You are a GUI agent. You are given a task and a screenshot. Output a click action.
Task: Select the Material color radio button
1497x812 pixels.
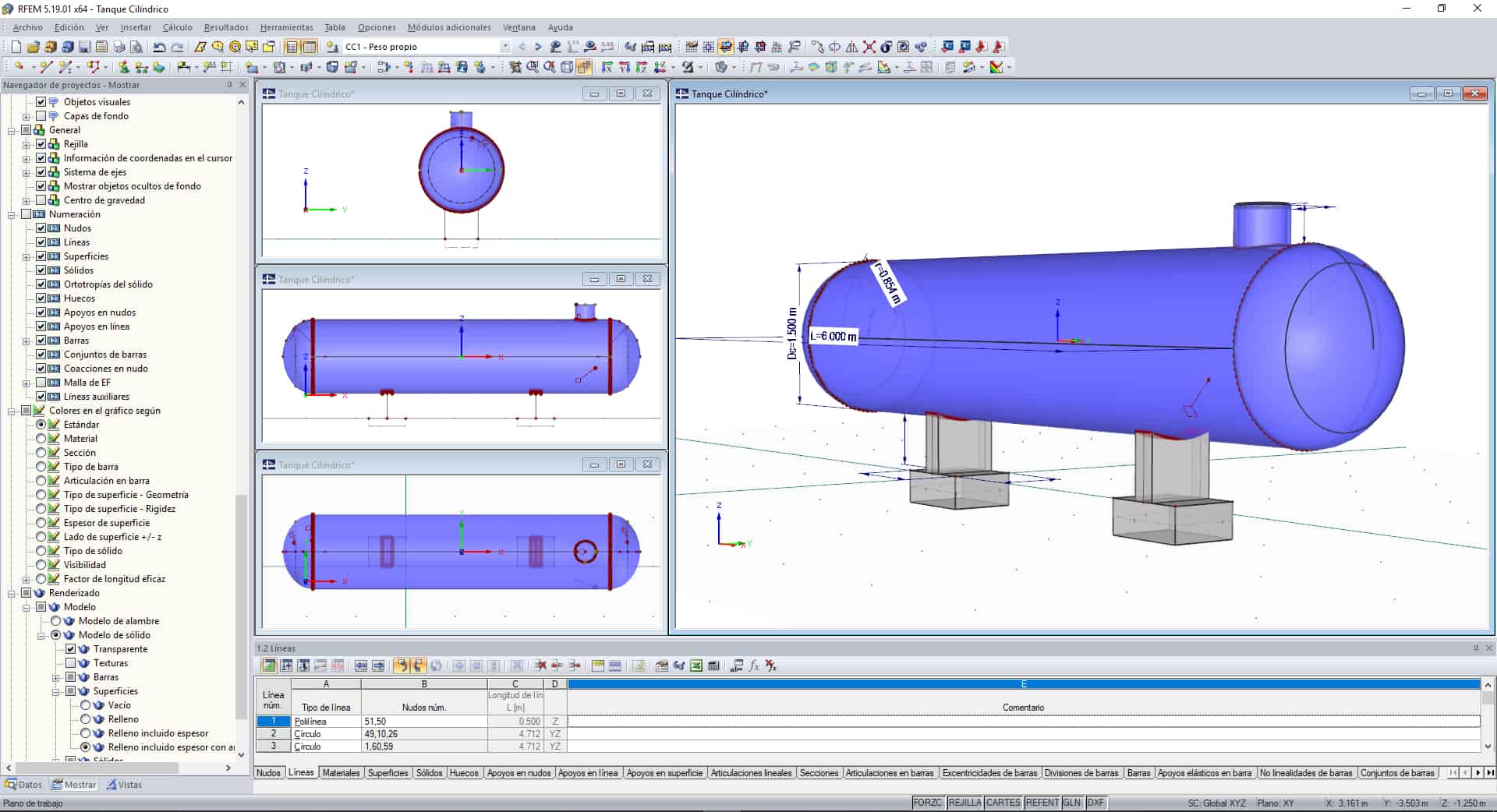click(x=41, y=439)
